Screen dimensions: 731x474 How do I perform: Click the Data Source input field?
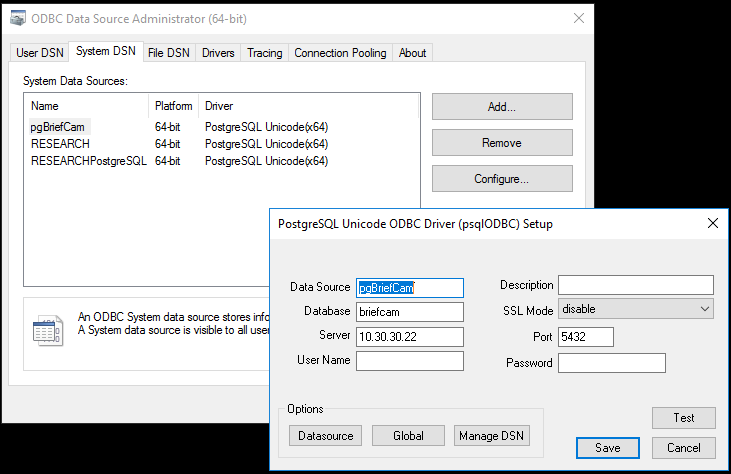click(x=410, y=288)
